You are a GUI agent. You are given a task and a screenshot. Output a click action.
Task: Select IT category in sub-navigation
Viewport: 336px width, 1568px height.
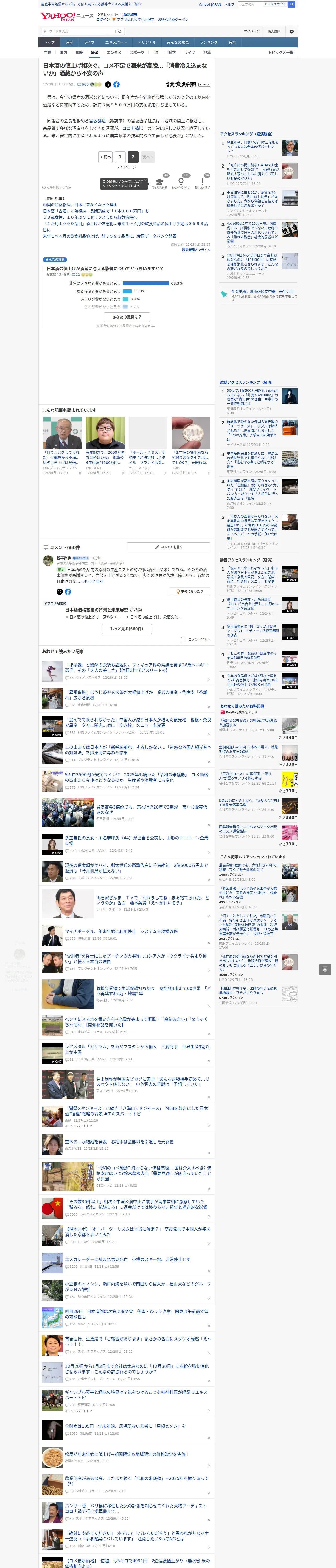coord(156,52)
